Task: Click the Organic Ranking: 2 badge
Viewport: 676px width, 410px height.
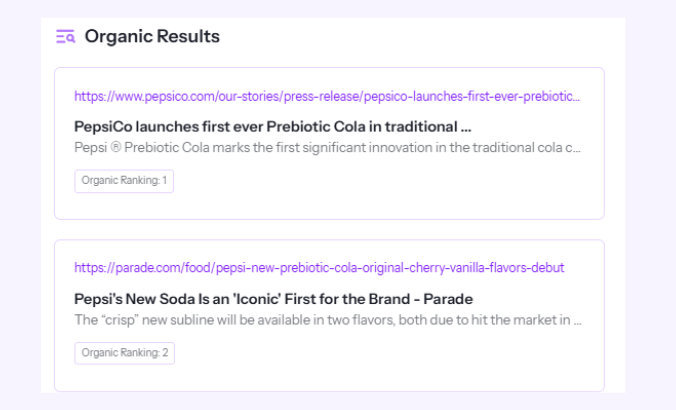Action: pyautogui.click(x=124, y=353)
